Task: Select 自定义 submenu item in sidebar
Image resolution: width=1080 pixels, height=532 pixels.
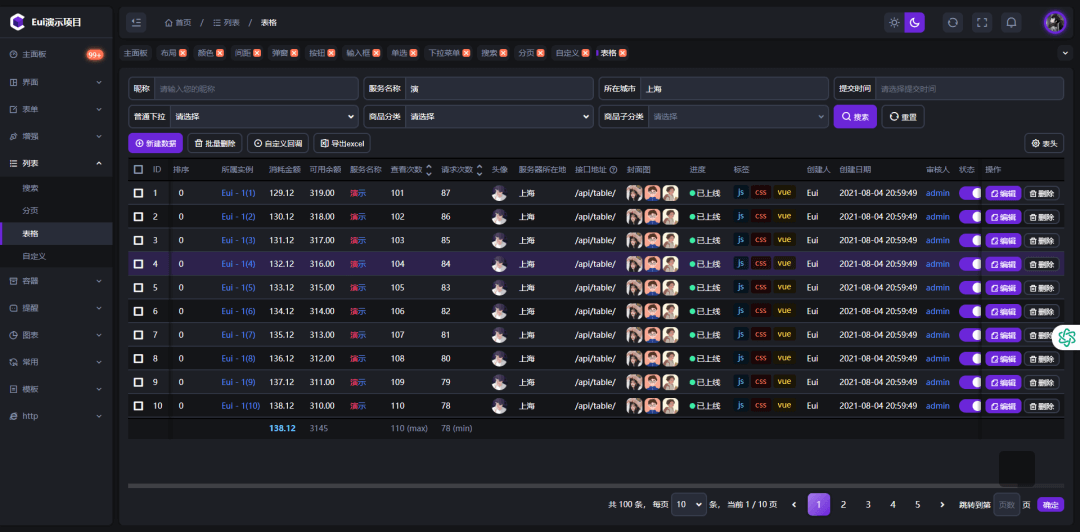Action: tap(56, 256)
